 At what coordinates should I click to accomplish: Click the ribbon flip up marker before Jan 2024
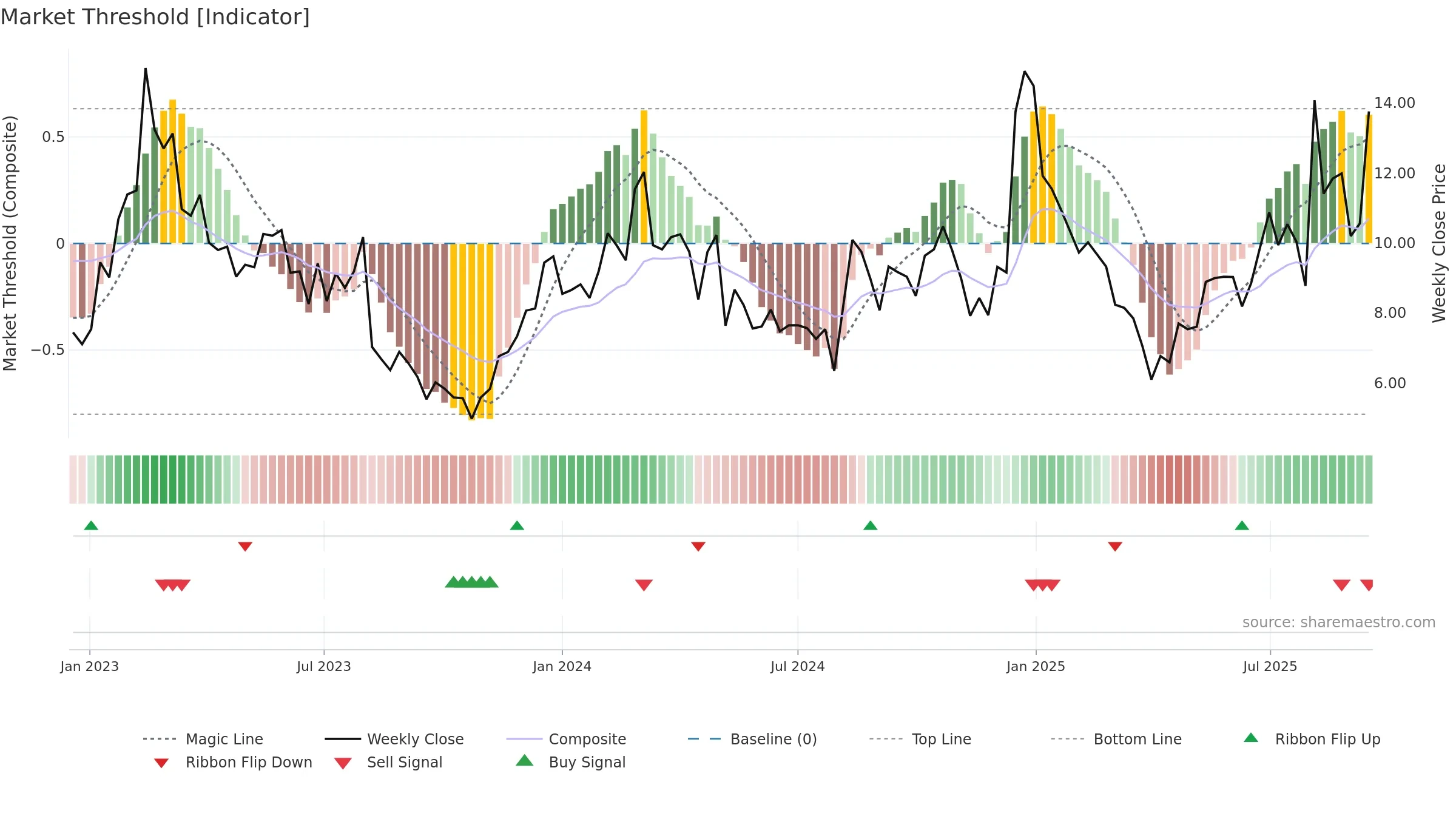tap(517, 525)
